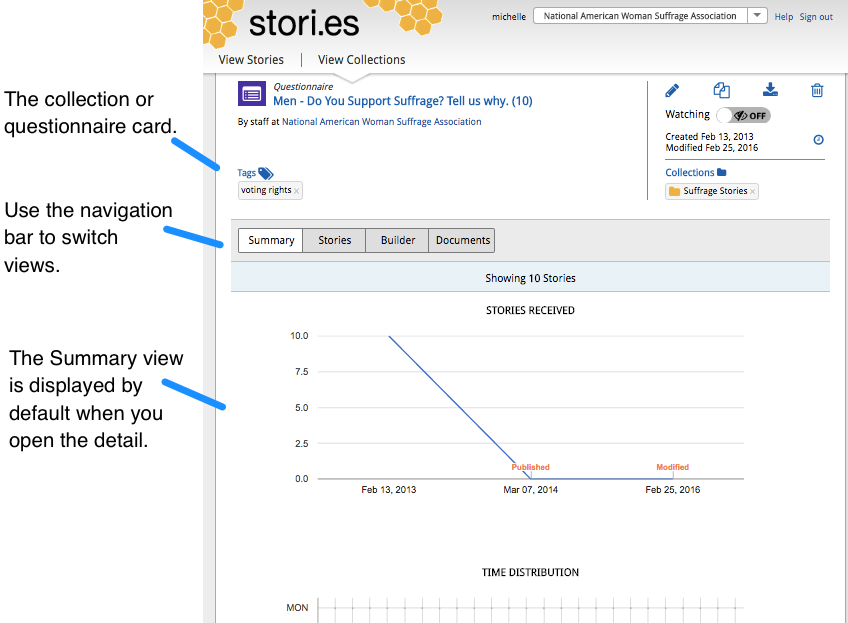This screenshot has height=623, width=848.
Task: Open the Documents tab
Action: pyautogui.click(x=462, y=240)
